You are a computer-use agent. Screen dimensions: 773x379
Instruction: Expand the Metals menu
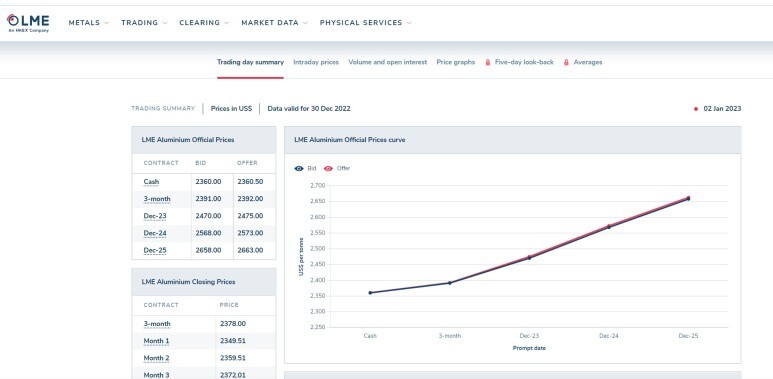(89, 23)
